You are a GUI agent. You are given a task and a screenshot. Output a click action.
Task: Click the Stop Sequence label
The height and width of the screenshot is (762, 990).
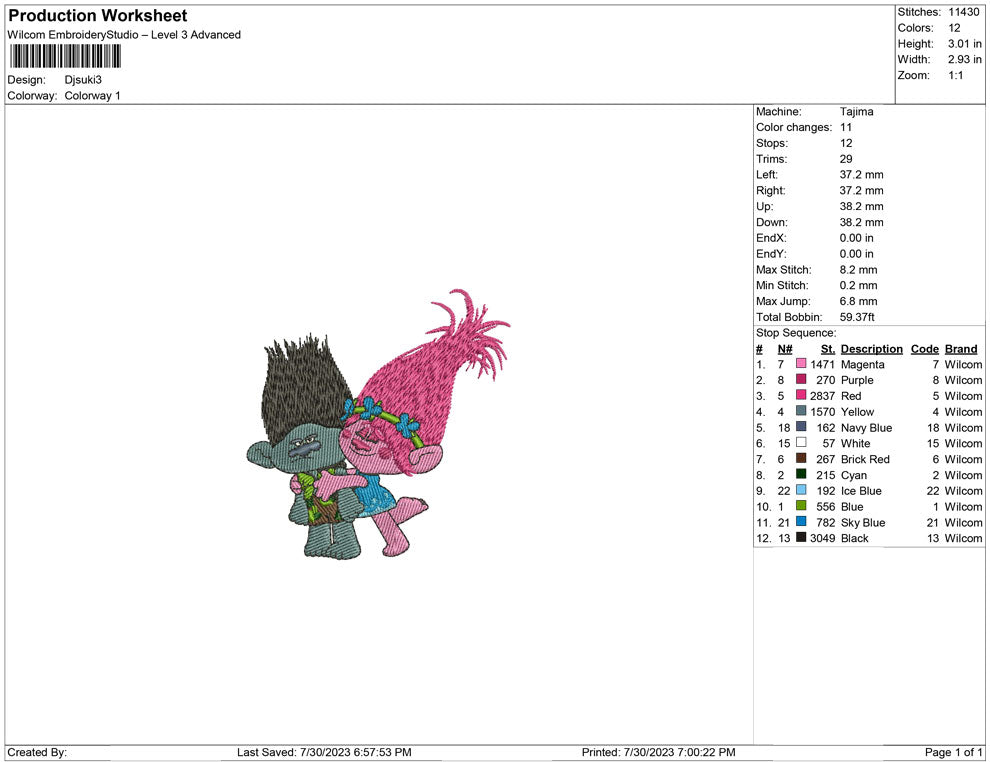pyautogui.click(x=796, y=333)
